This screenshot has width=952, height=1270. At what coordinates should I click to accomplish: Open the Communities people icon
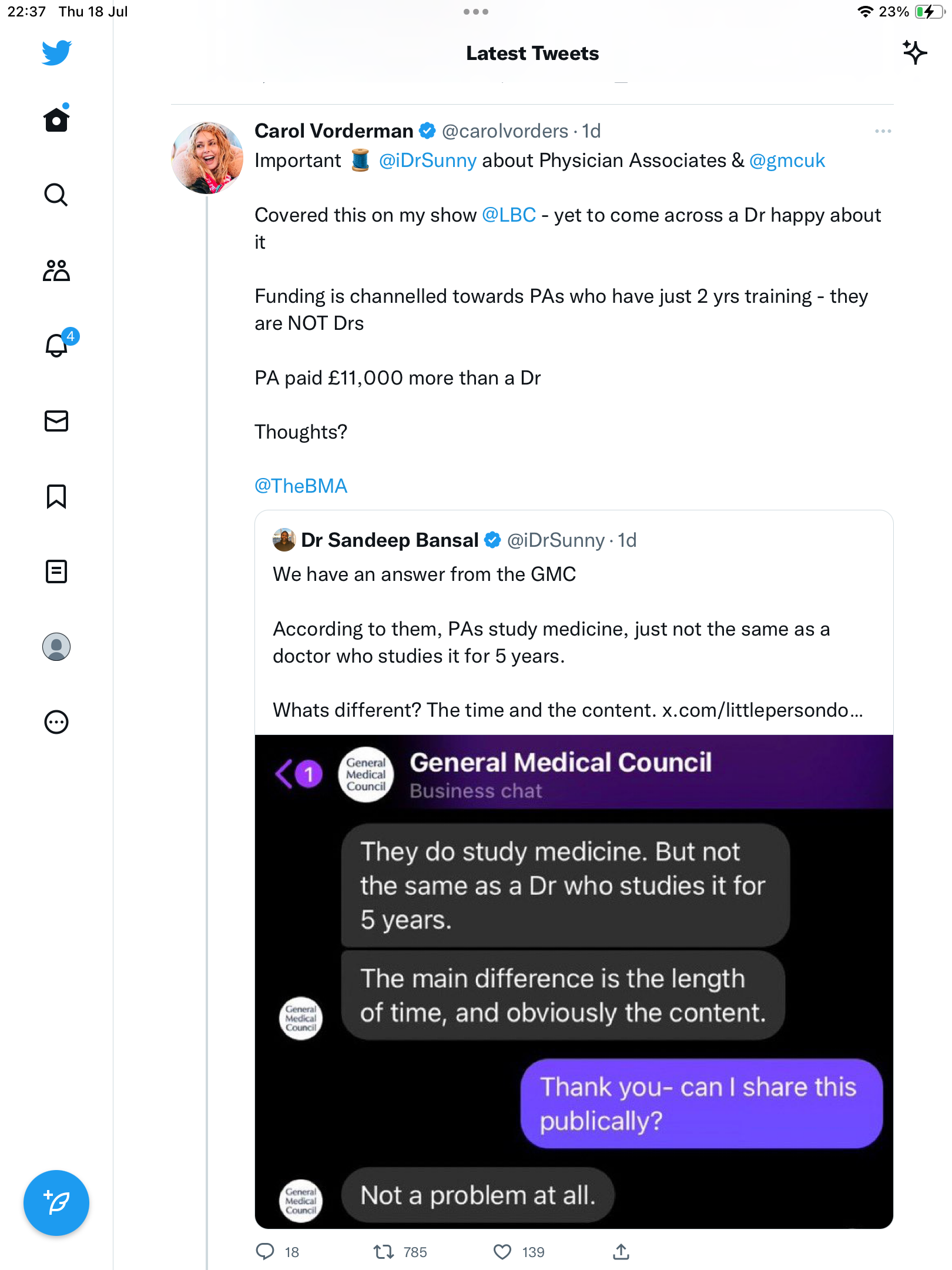point(56,270)
